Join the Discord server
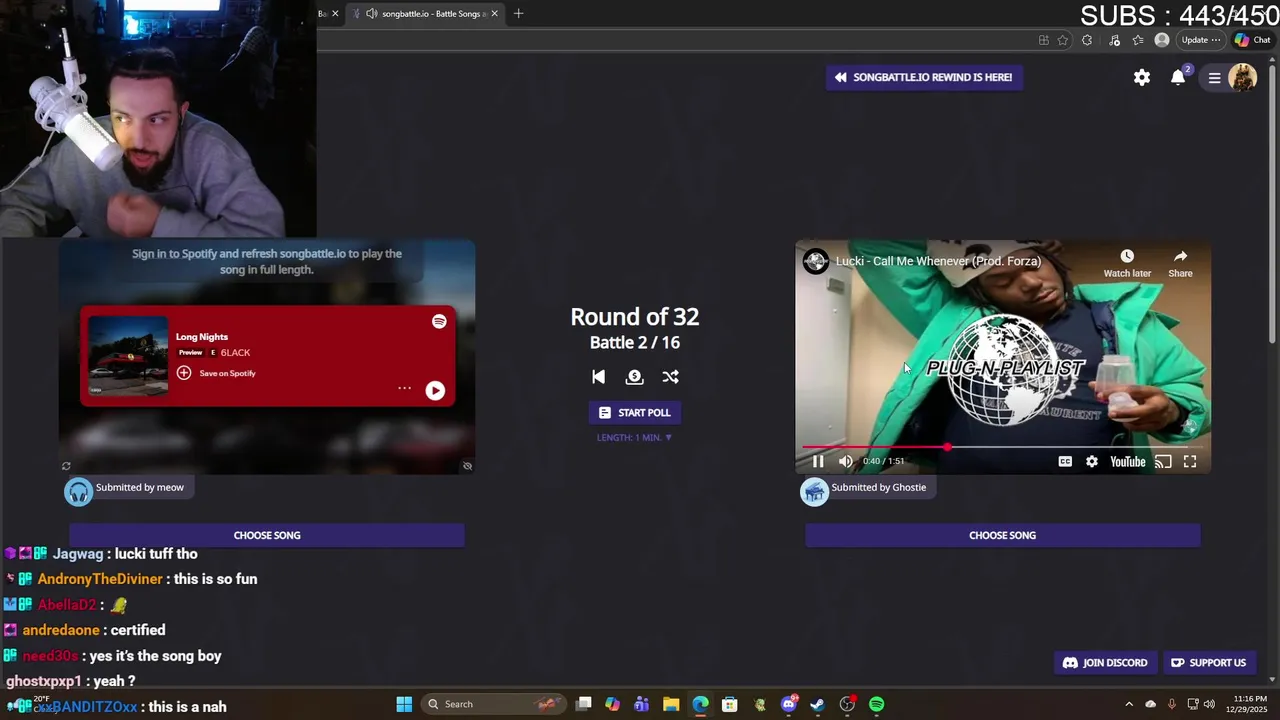1280x720 pixels. point(1105,663)
